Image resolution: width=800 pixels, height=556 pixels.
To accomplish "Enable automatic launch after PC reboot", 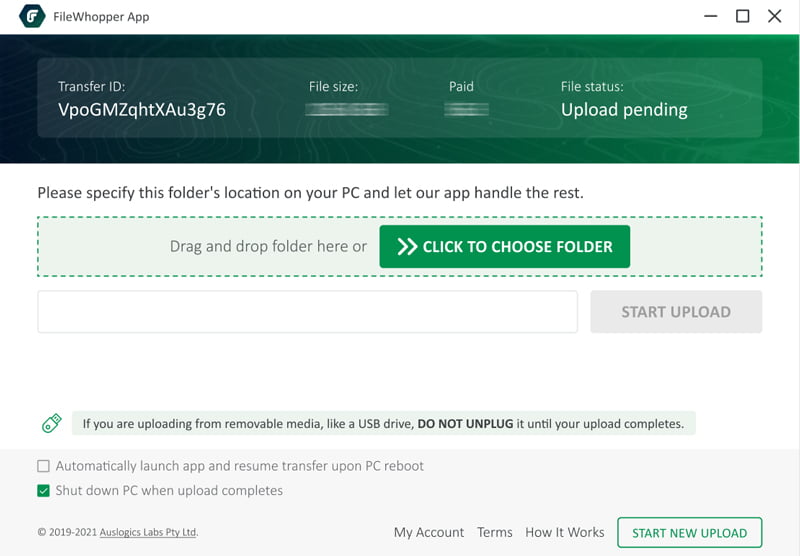I will click(43, 466).
